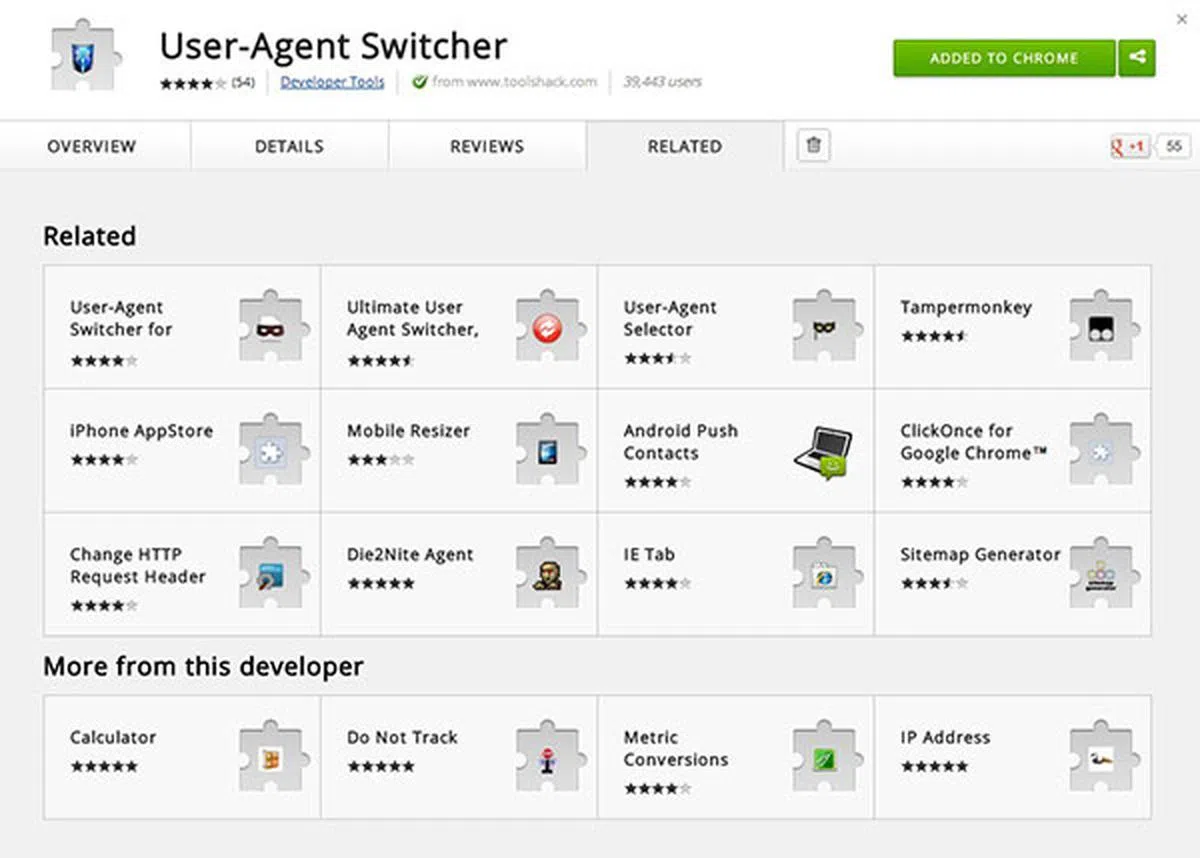1200x858 pixels.
Task: Click the User-Agent Switcher header thumbnail
Action: (83, 55)
